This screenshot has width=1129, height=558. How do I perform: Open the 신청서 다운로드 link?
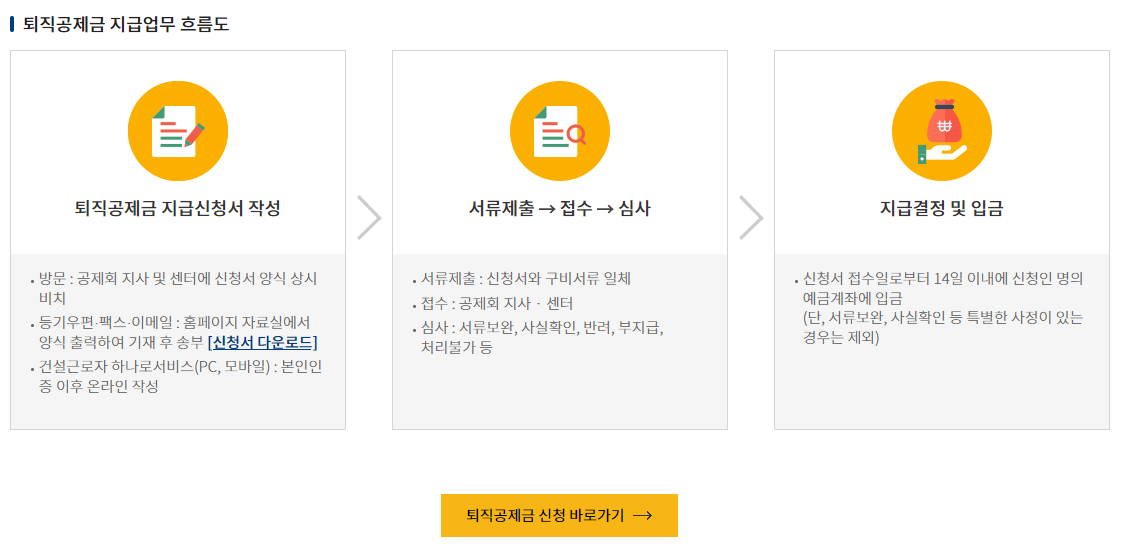pos(262,342)
